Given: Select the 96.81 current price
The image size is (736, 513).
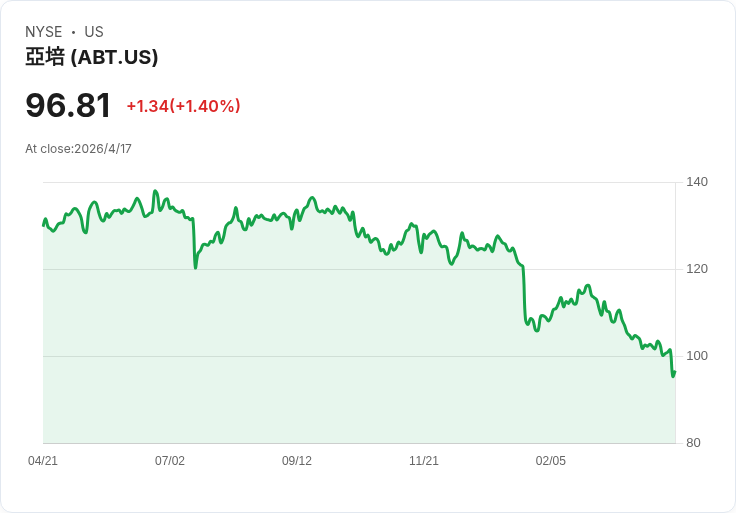Looking at the screenshot, I should (x=68, y=106).
